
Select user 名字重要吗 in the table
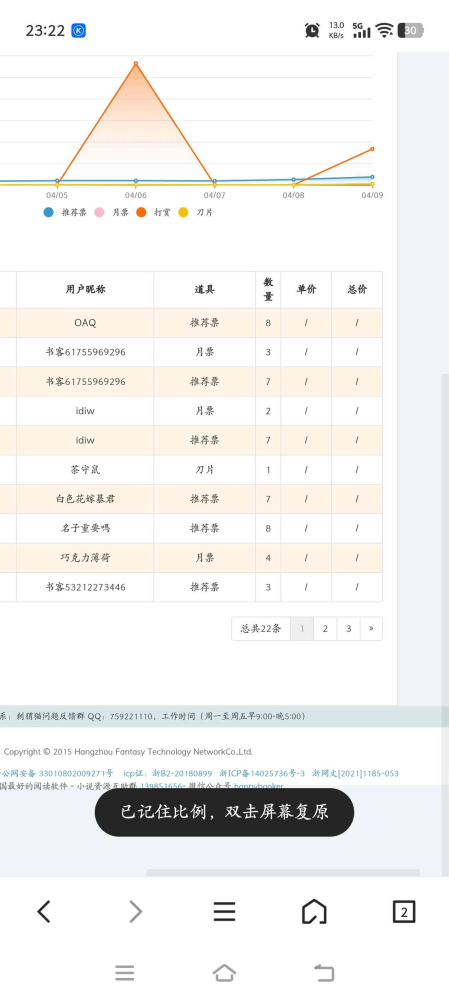click(85, 528)
